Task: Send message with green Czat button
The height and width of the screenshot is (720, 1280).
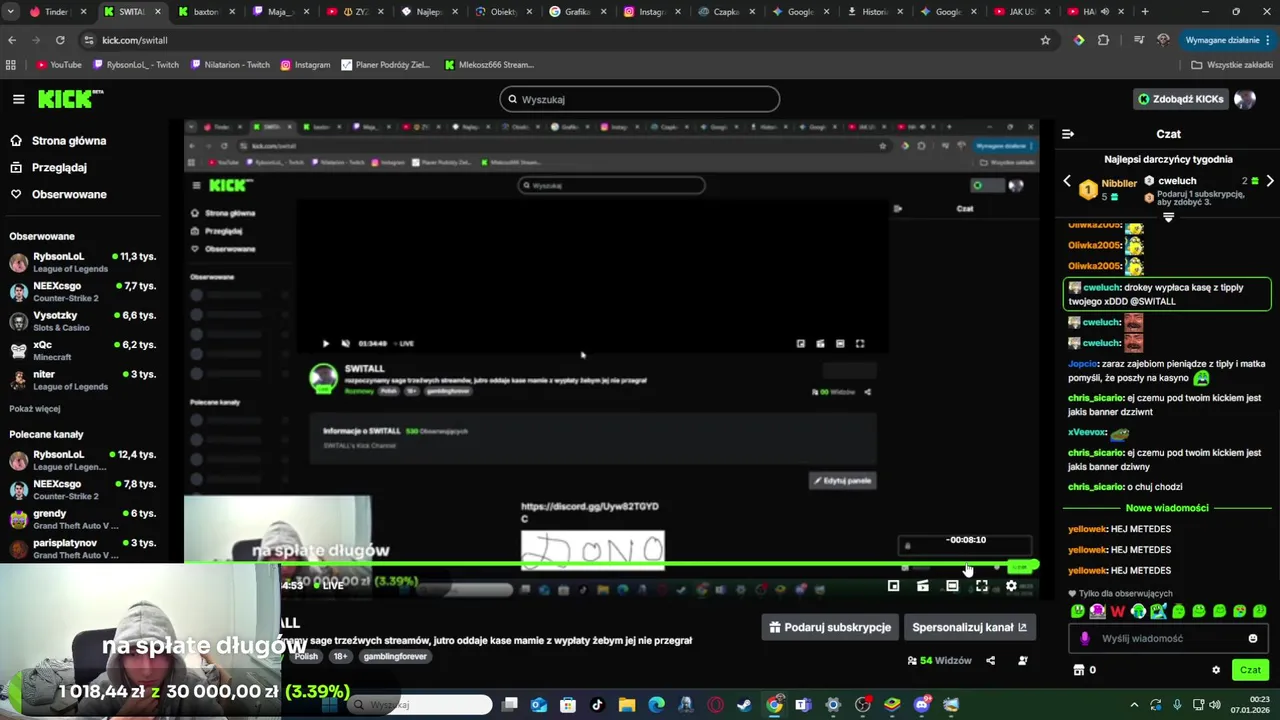Action: [1250, 670]
